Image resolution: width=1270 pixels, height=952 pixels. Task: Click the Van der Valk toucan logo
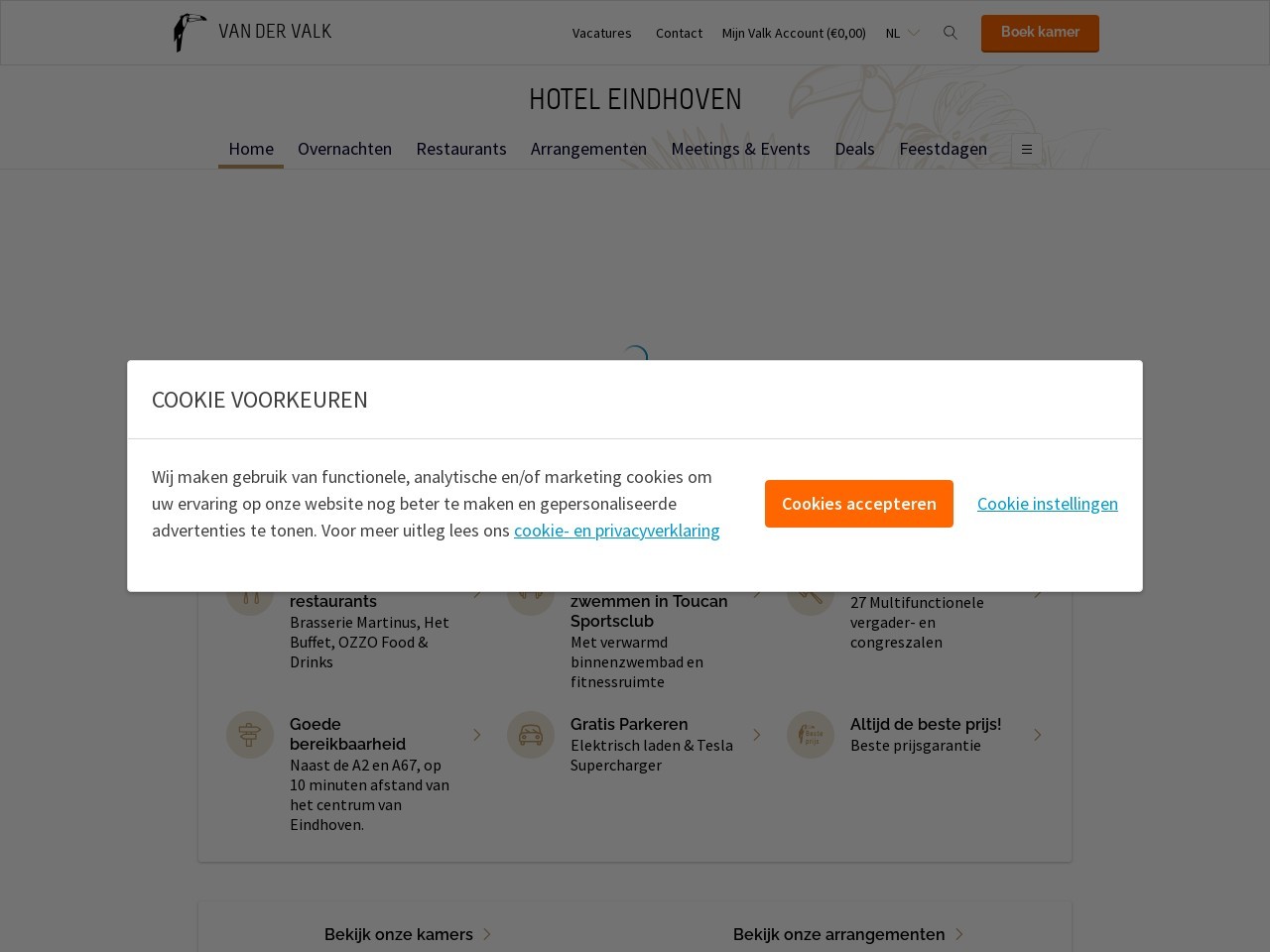pyautogui.click(x=190, y=33)
